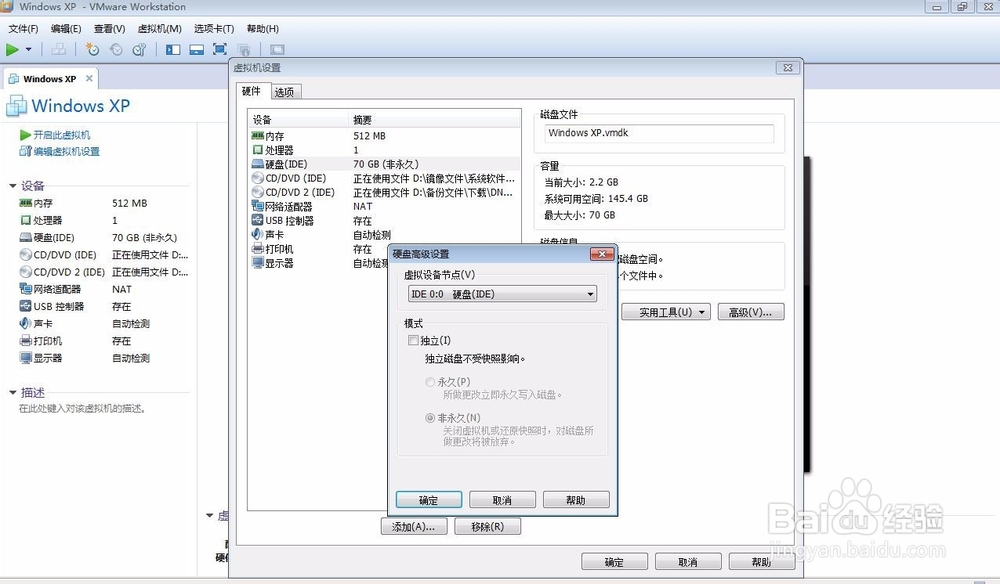Screen dimensions: 1000x584
Task: Open 实用工具(U) dropdown button
Action: click(x=666, y=312)
